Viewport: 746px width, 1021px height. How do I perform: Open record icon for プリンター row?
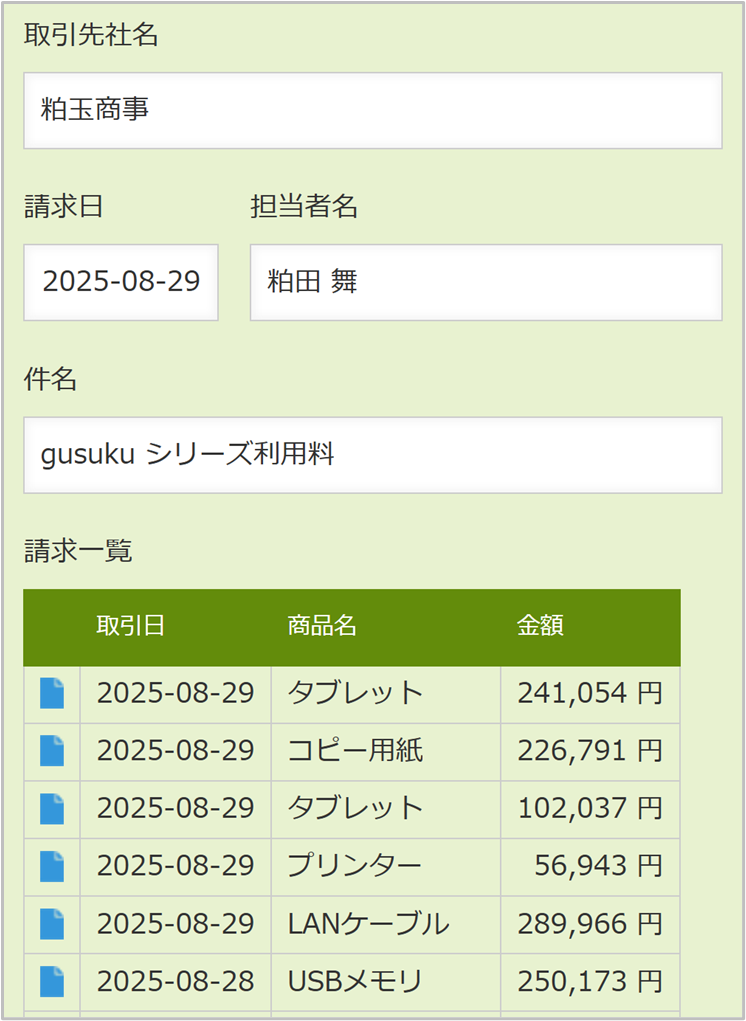tap(52, 866)
